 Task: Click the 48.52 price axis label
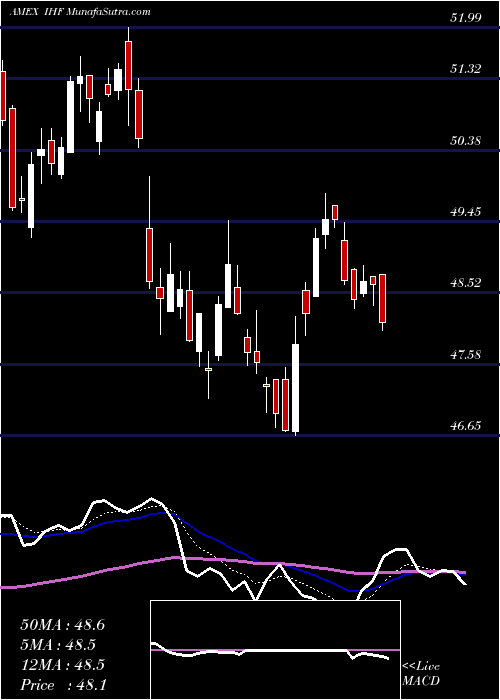[465, 283]
